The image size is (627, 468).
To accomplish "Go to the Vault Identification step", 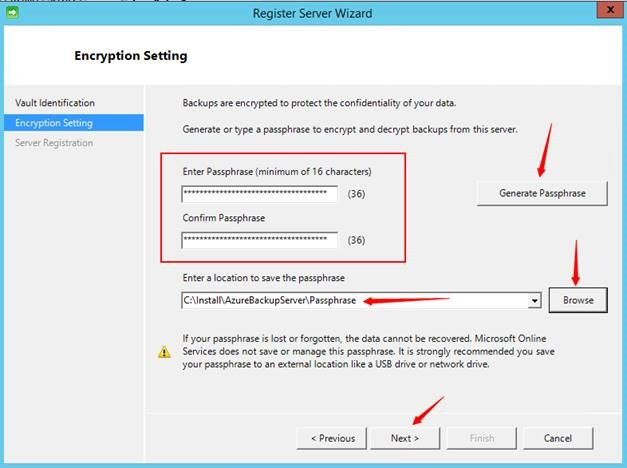I will [x=55, y=103].
